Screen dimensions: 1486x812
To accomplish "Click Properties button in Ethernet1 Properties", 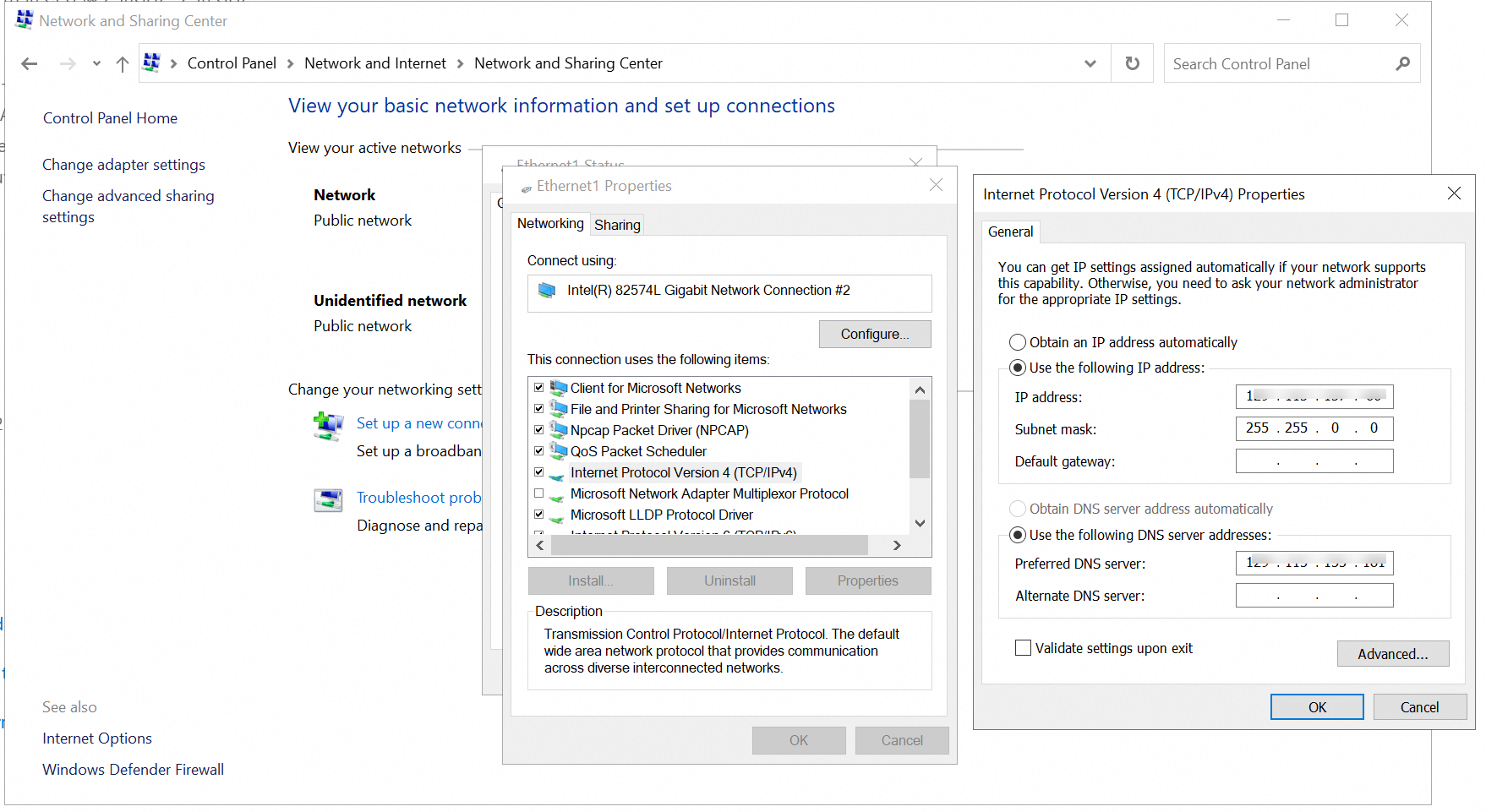I will [x=868, y=580].
